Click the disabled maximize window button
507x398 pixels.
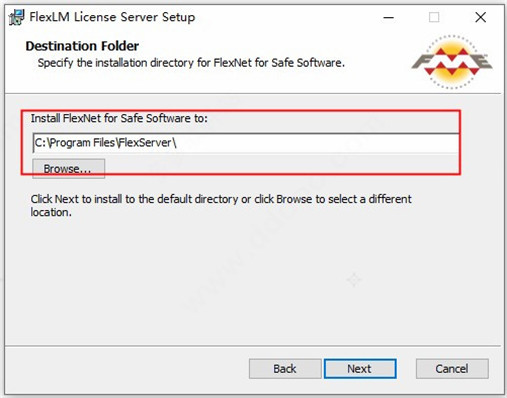[434, 17]
